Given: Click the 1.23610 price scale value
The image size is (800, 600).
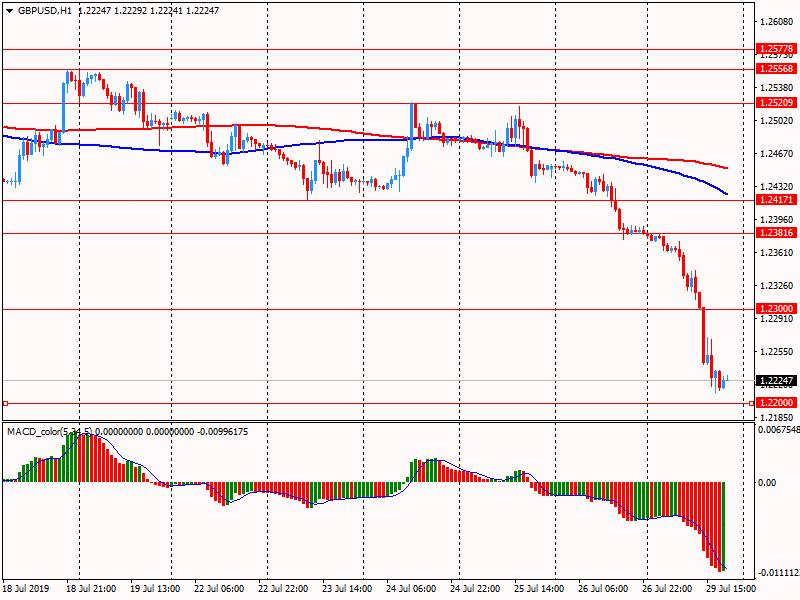Looking at the screenshot, I should [x=777, y=253].
